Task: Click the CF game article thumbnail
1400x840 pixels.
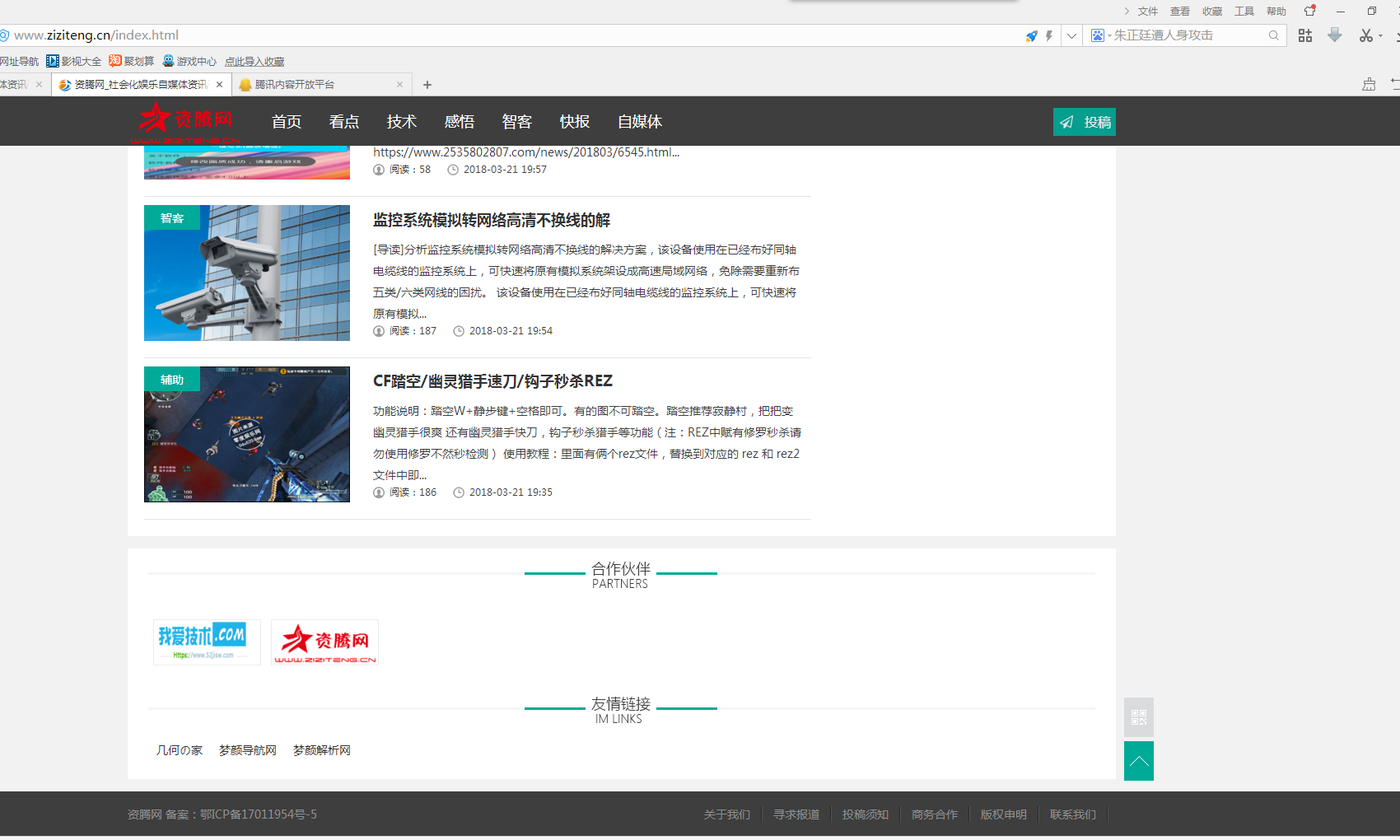Action: 247,434
